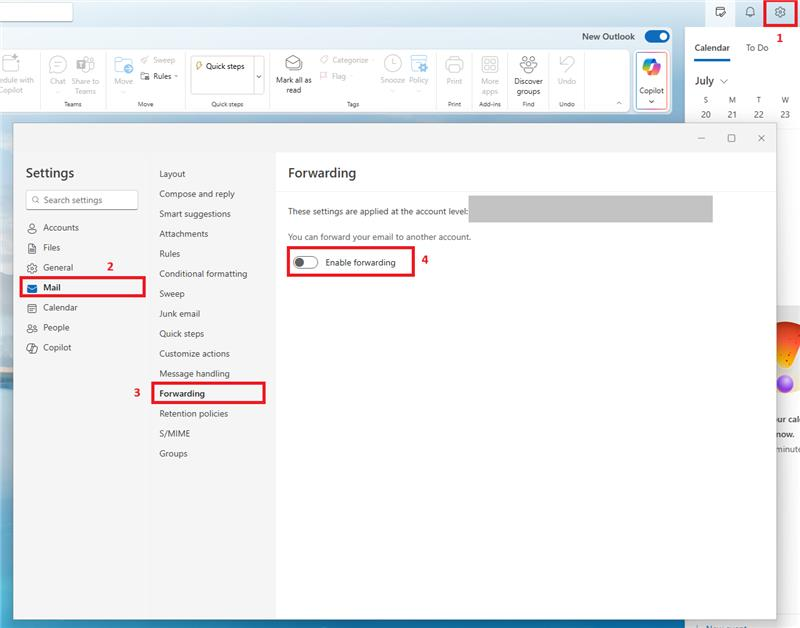Click the Search settings field
Image resolution: width=800 pixels, height=628 pixels.
coord(81,199)
